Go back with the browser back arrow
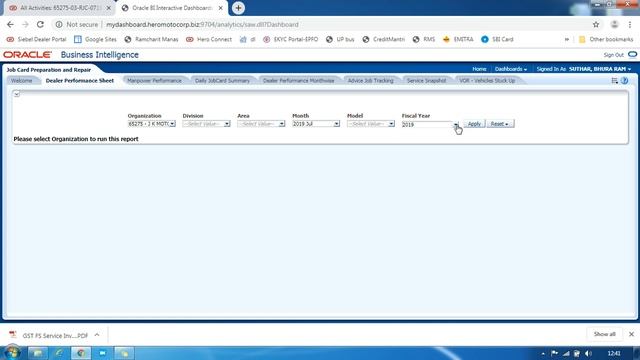The width and height of the screenshot is (640, 360). [10, 24]
